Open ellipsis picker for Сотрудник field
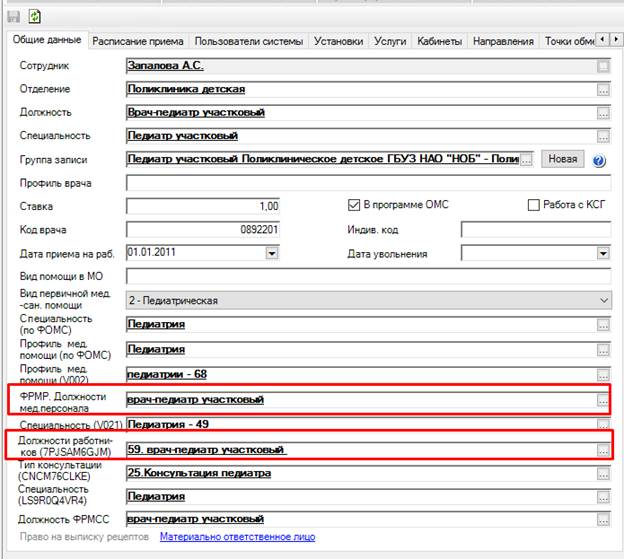 (x=603, y=66)
